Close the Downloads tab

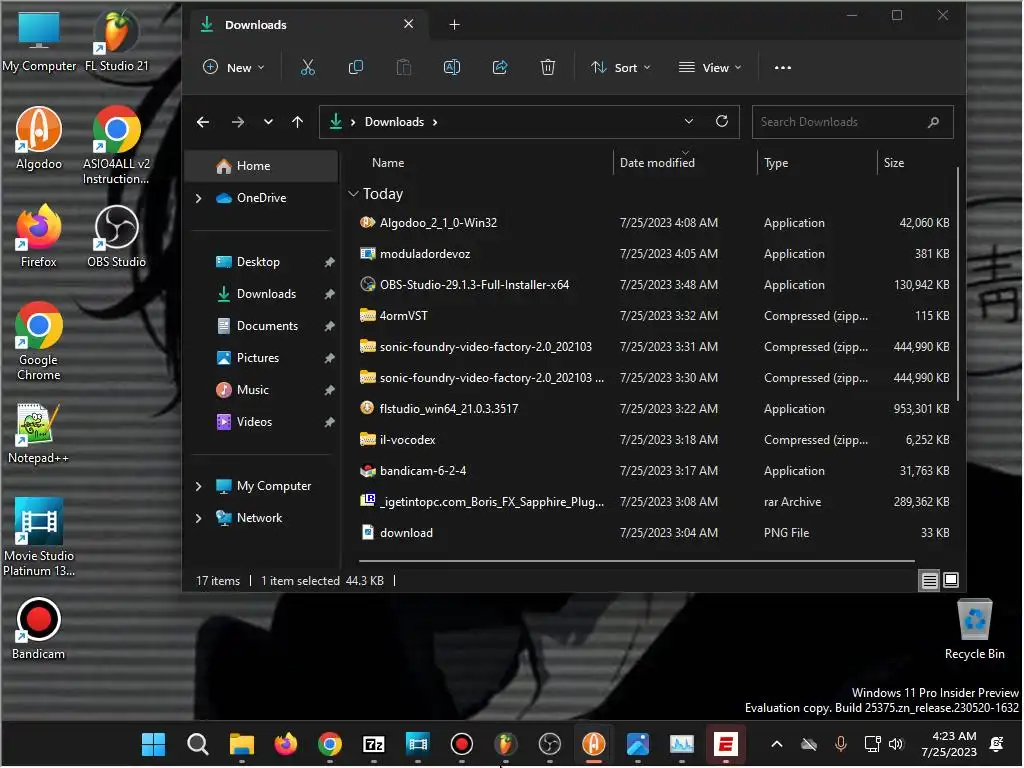408,24
